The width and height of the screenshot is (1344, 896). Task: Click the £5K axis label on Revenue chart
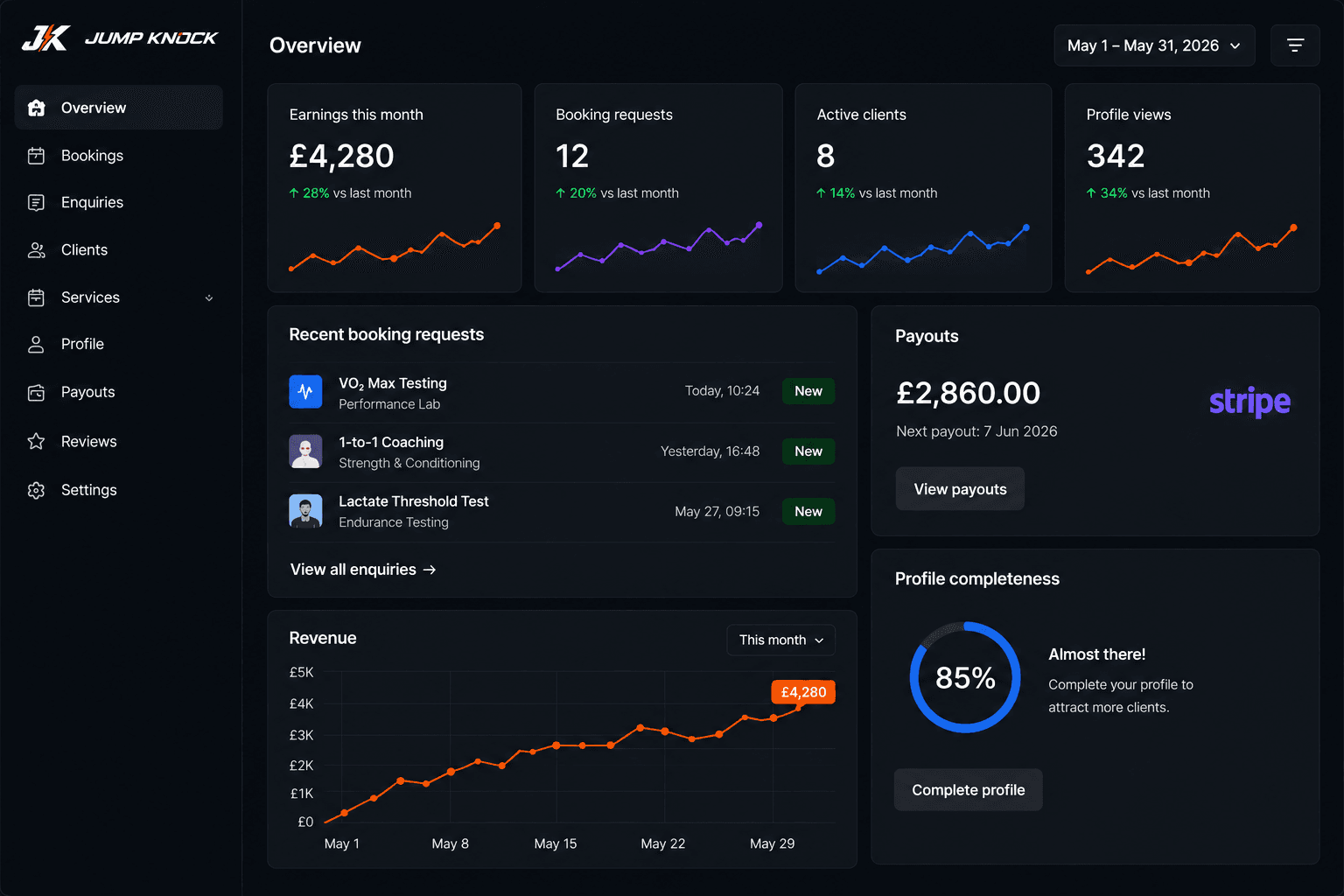point(301,672)
